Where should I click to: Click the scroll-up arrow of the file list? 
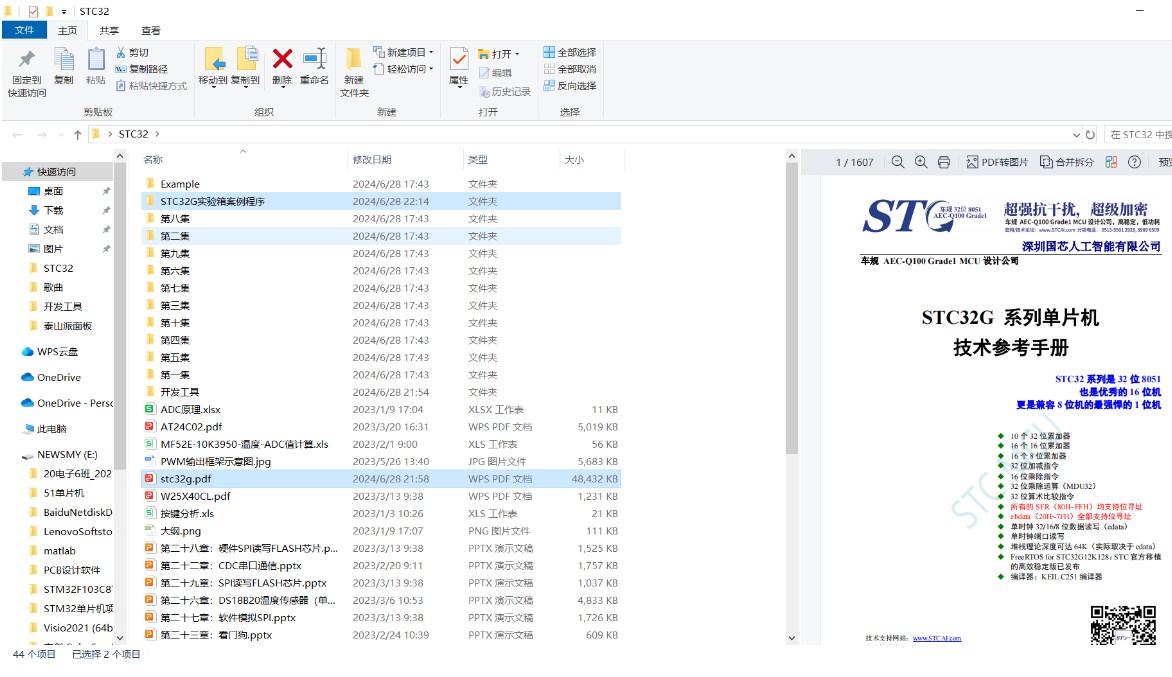coord(792,156)
